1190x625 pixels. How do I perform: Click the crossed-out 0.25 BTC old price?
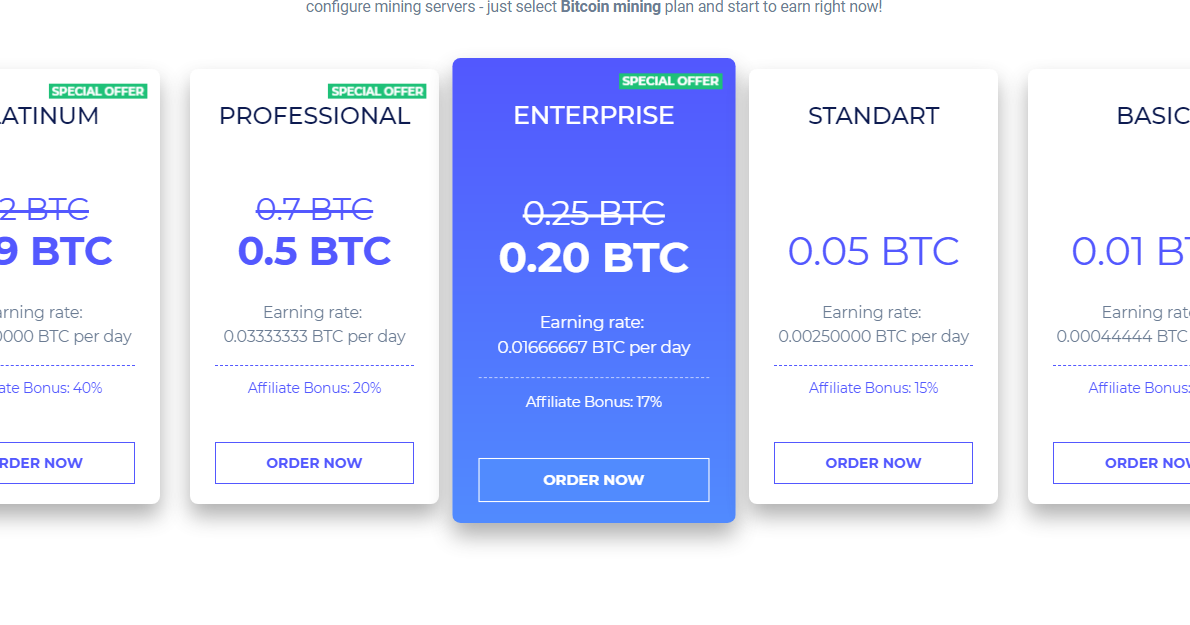click(593, 212)
